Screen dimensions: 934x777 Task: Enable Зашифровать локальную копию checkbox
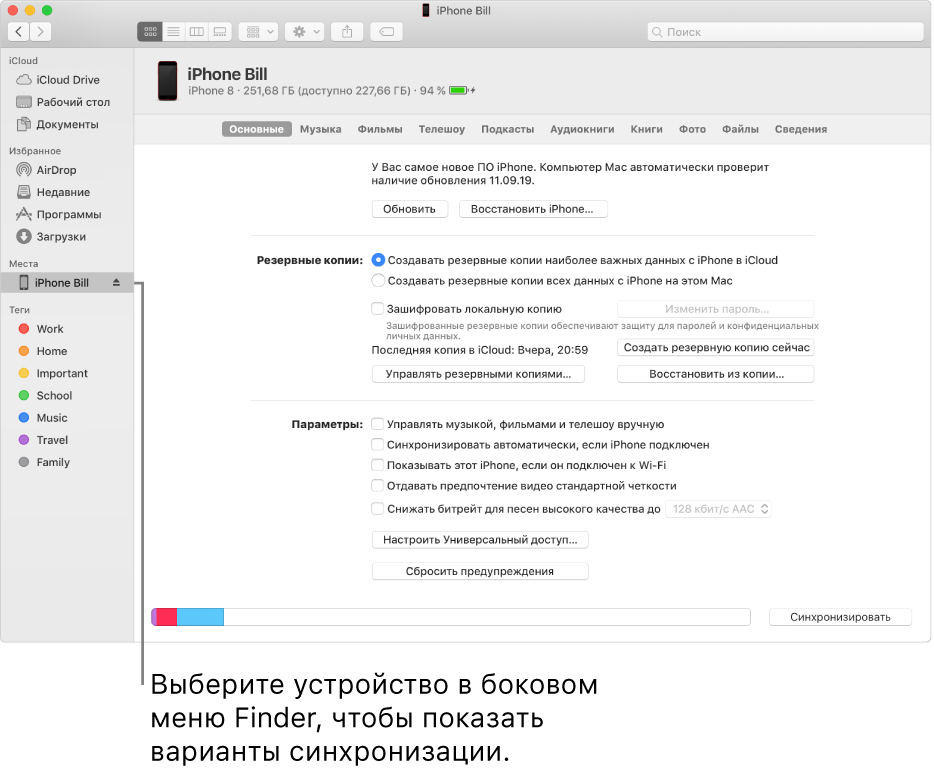377,309
